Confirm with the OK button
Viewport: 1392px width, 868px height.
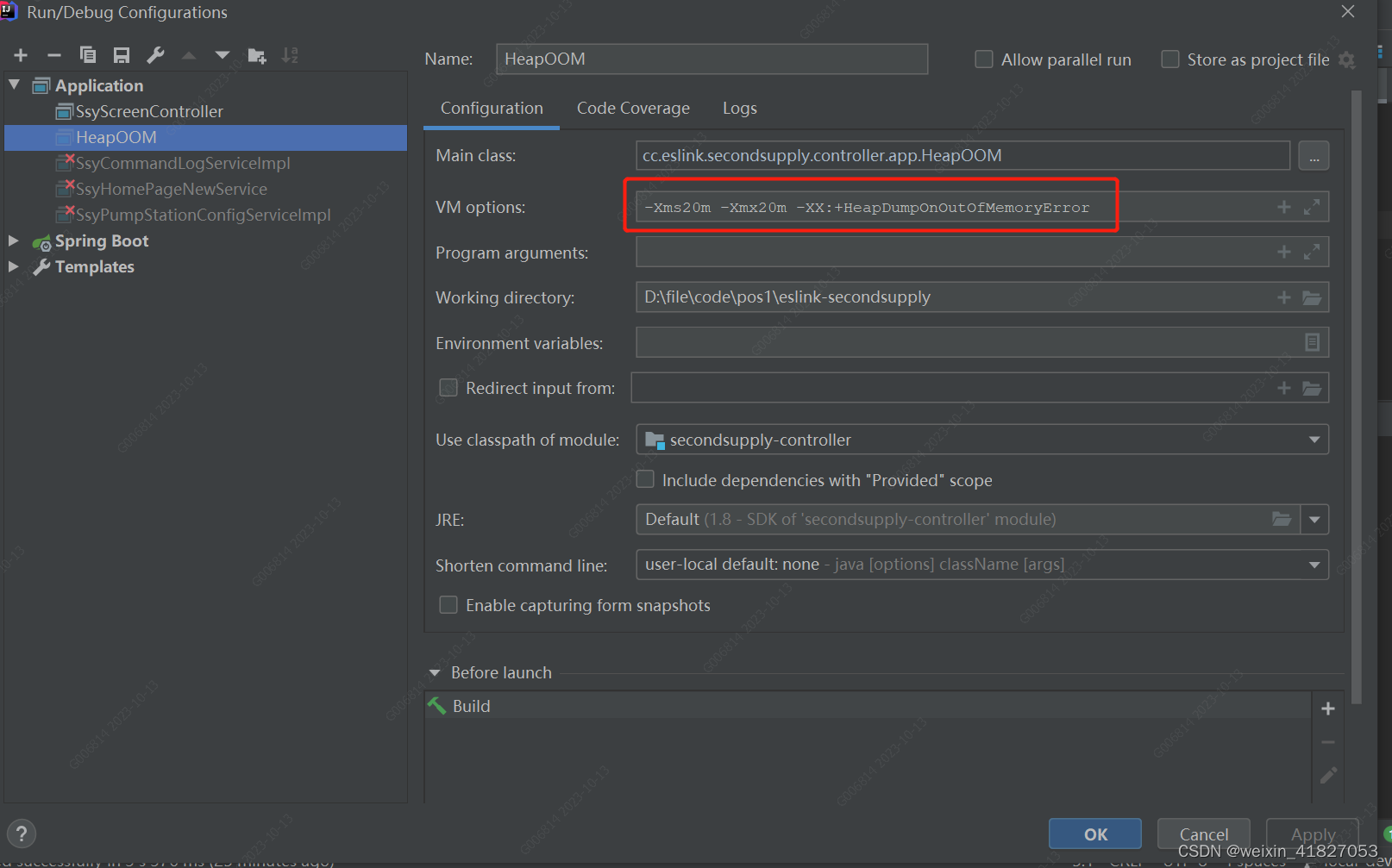point(1095,834)
